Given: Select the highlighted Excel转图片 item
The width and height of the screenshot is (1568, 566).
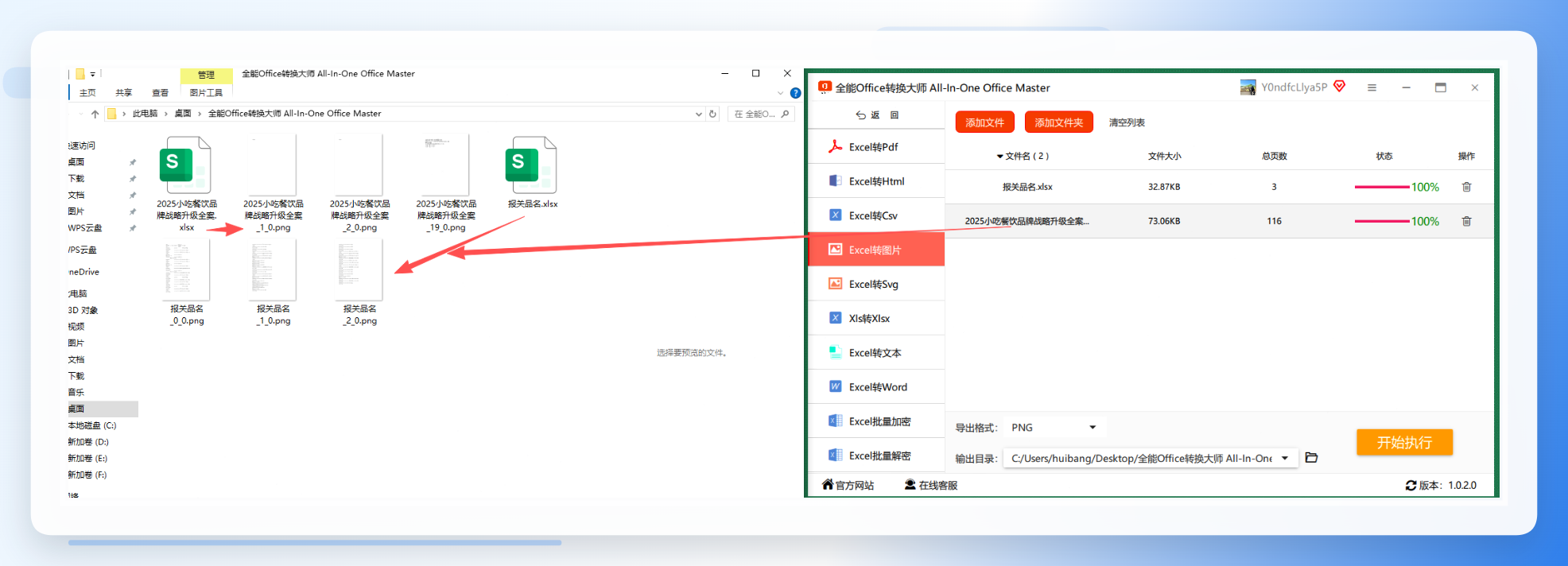Looking at the screenshot, I should (x=876, y=250).
